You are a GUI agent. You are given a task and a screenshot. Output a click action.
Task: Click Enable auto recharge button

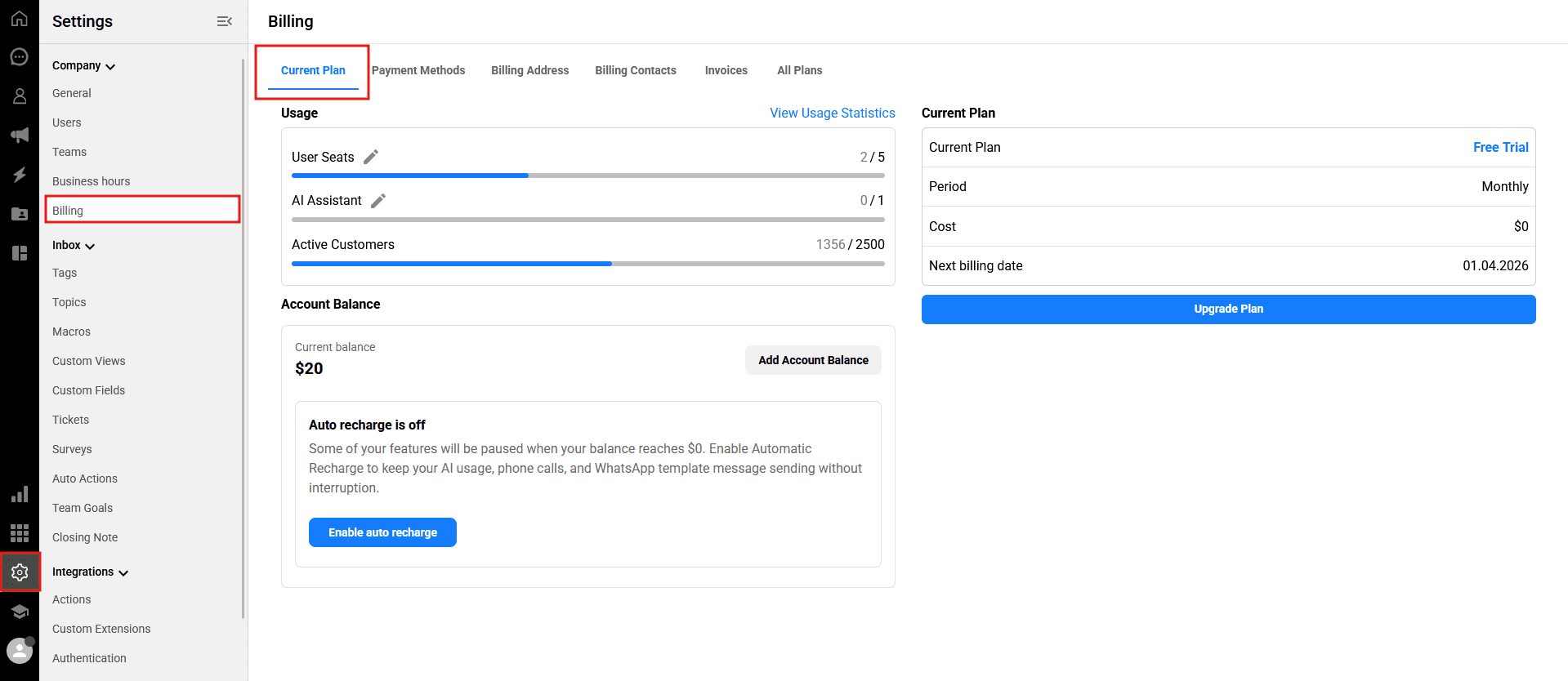click(382, 532)
